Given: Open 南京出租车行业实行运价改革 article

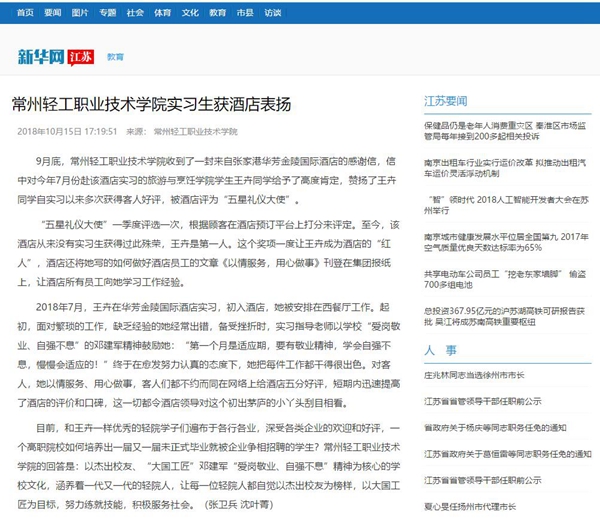Looking at the screenshot, I should point(505,168).
